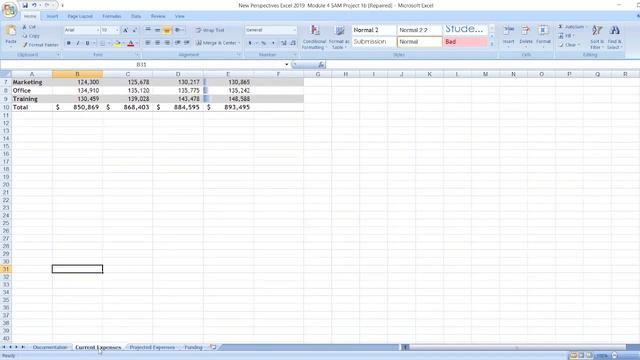This screenshot has height=360, width=640.
Task: Open the Funding sheet tab
Action: (x=193, y=347)
